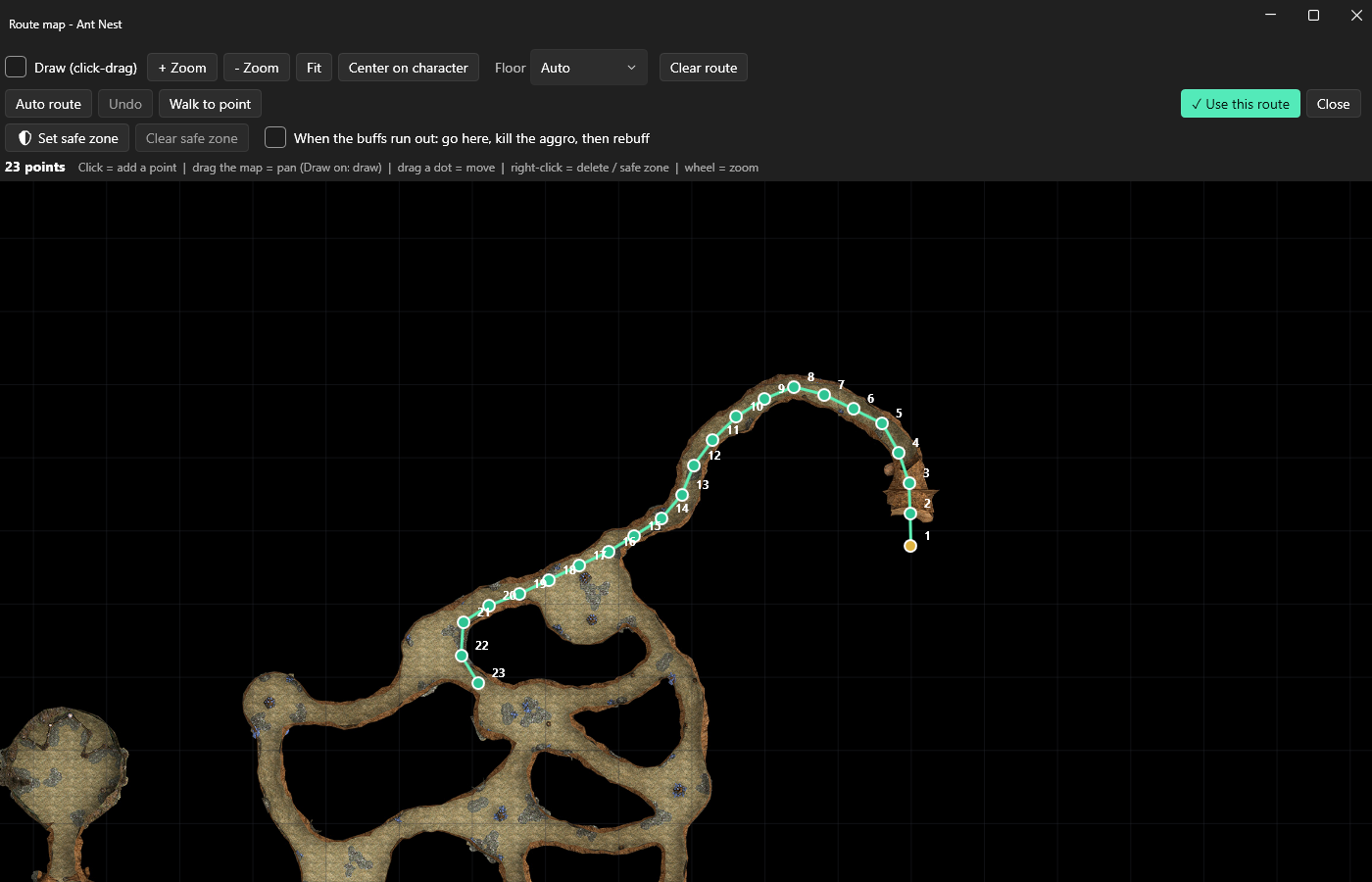Select route point 8 on the map
Viewport: 1372px width, 882px height.
pos(794,387)
